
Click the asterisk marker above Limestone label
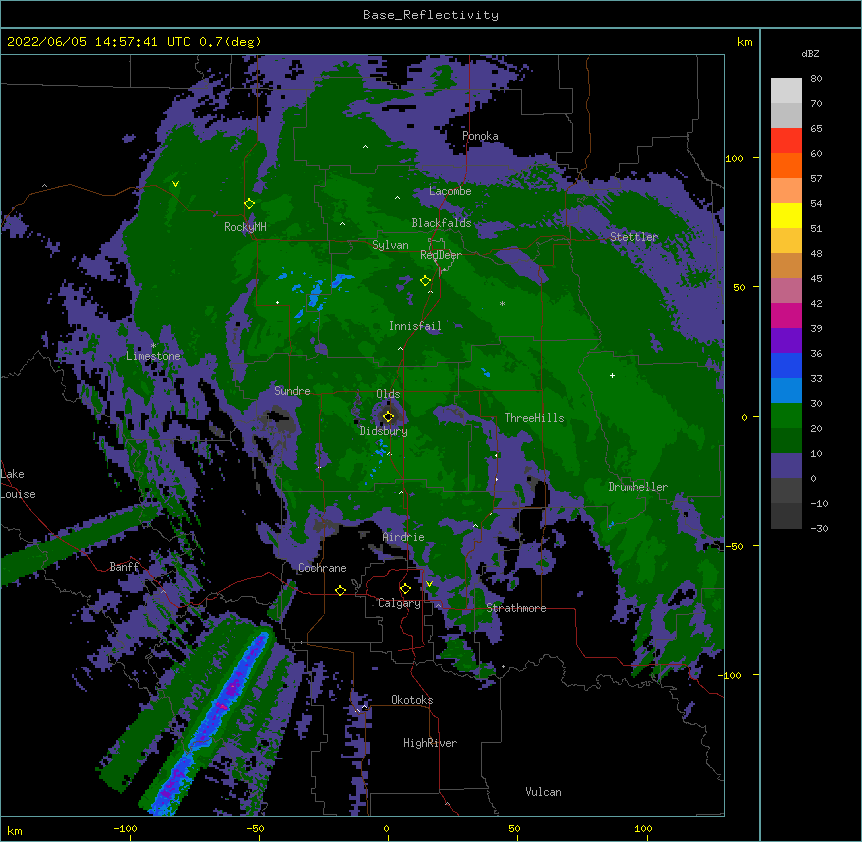[153, 346]
